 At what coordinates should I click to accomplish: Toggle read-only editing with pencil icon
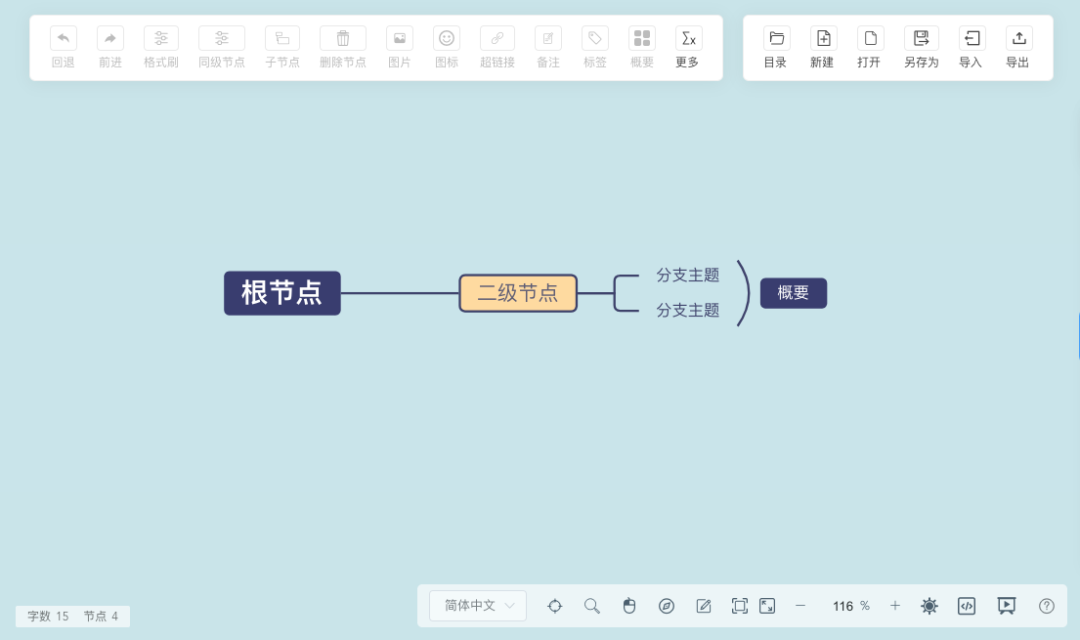pos(704,605)
